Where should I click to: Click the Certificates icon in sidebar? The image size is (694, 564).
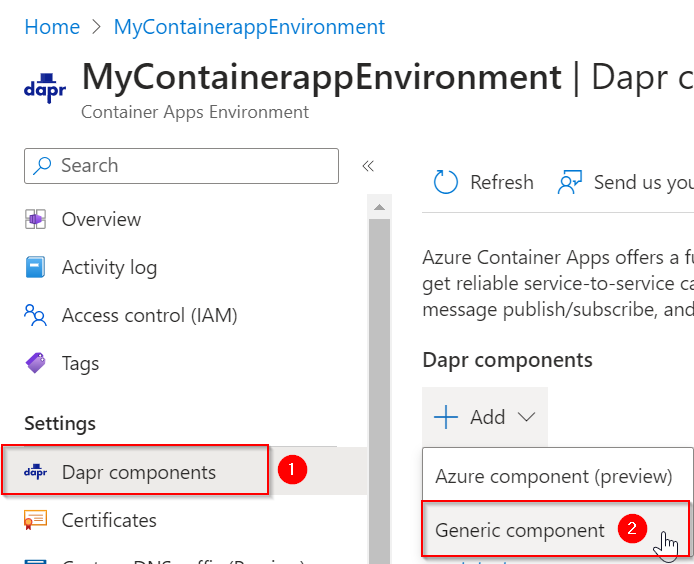click(x=35, y=520)
